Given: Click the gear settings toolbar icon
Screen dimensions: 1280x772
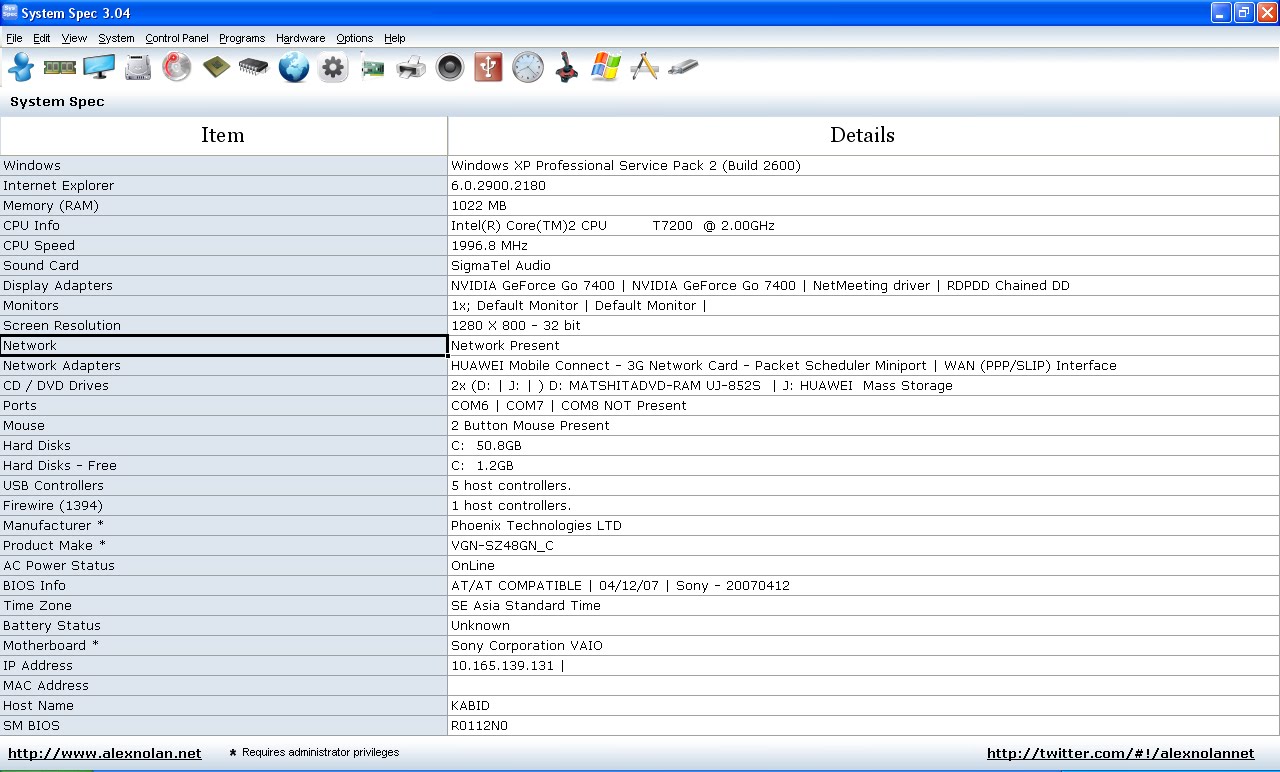Looking at the screenshot, I should (x=333, y=67).
